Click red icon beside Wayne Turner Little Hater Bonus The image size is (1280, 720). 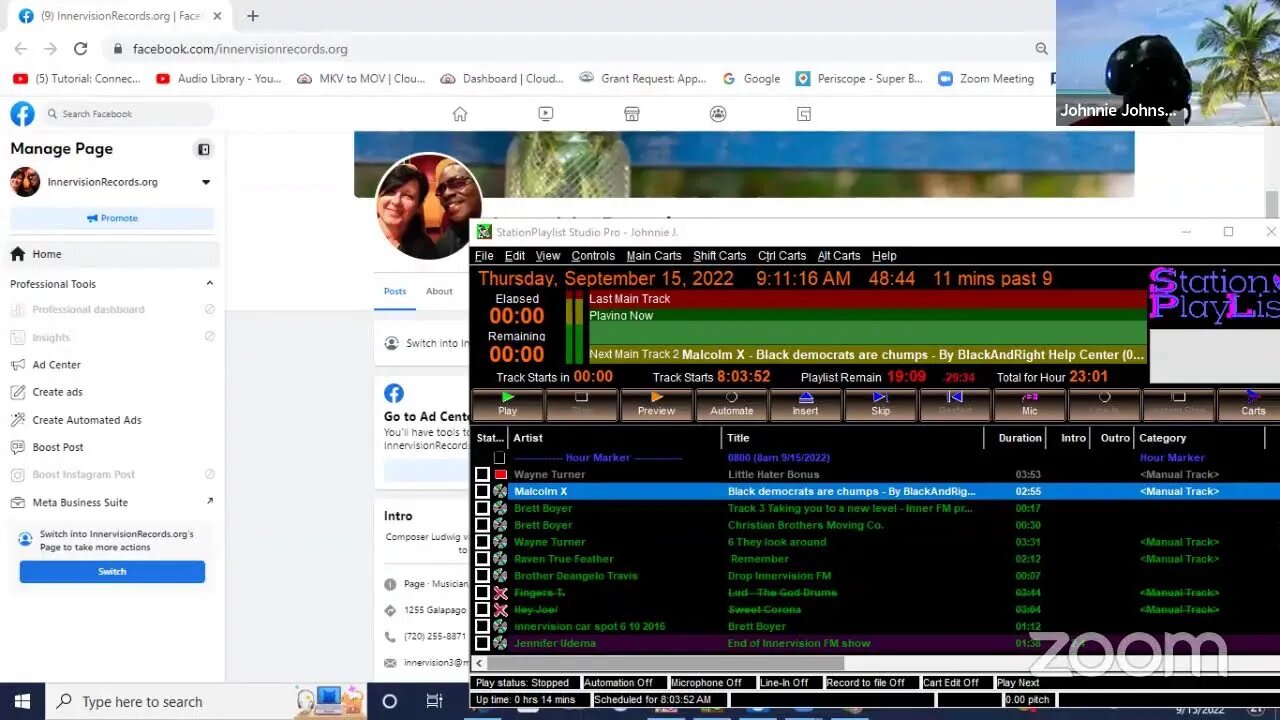point(500,474)
